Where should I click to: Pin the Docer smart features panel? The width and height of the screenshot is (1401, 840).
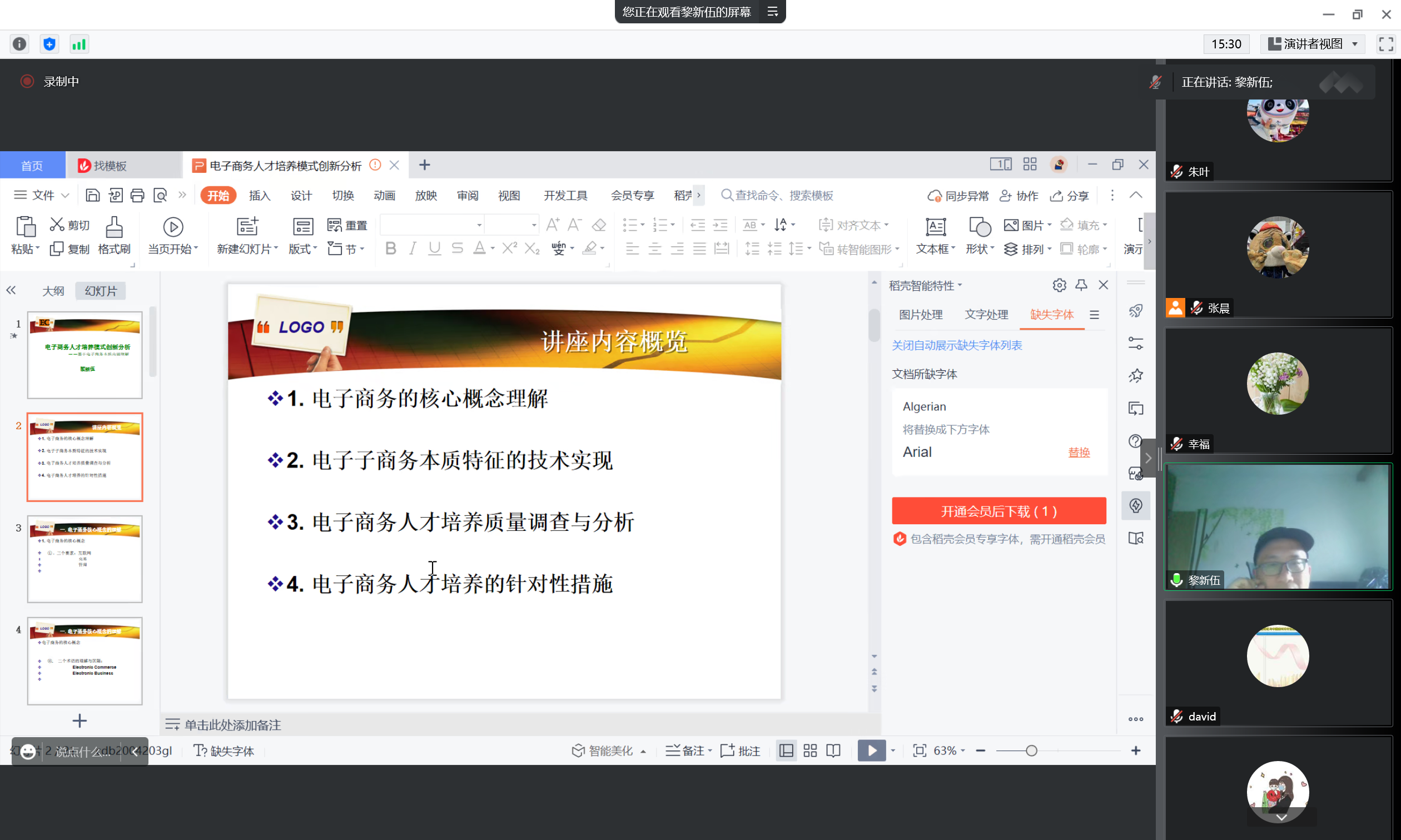(x=1081, y=285)
